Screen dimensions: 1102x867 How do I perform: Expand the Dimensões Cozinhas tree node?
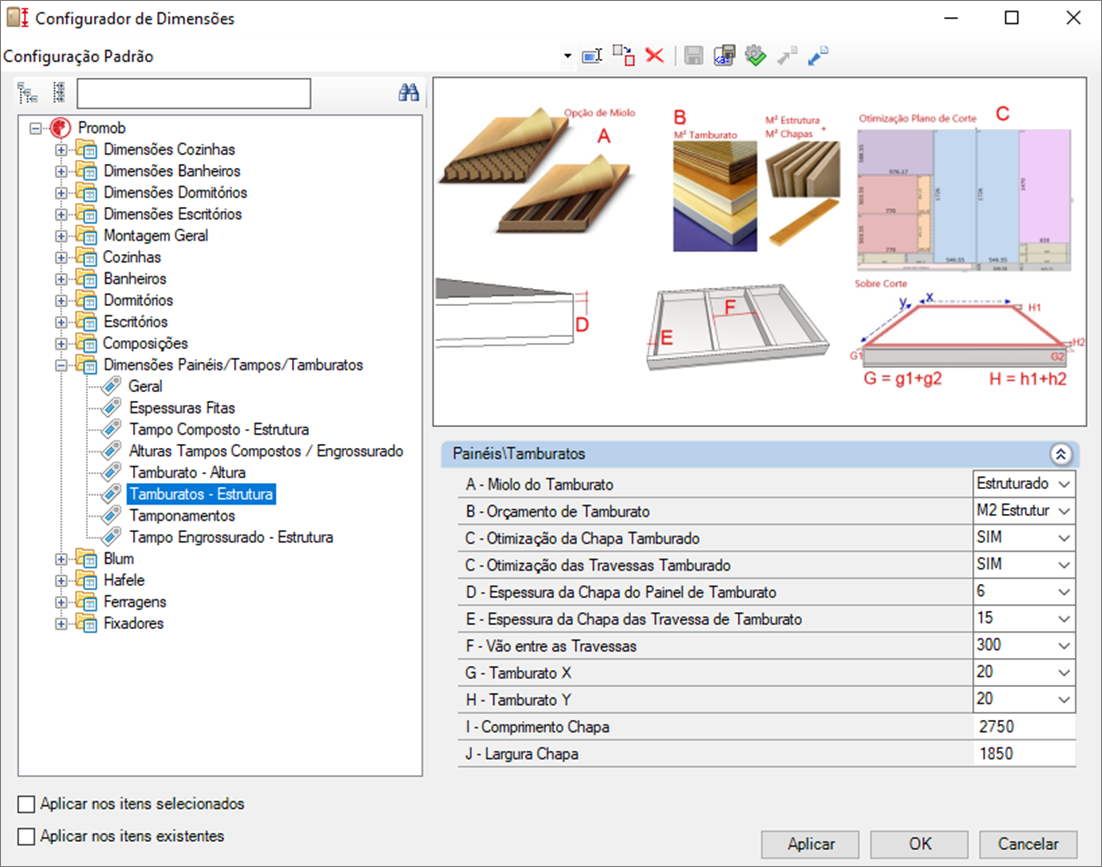(x=62, y=150)
